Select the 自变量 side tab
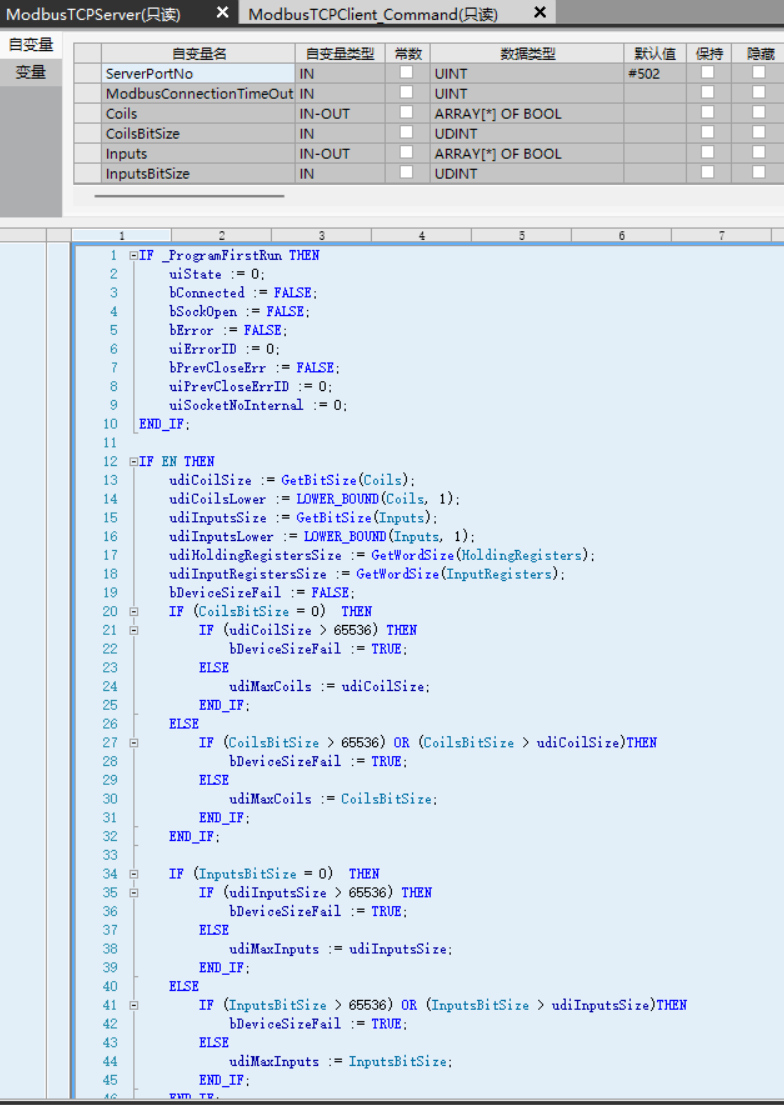Image resolution: width=784 pixels, height=1105 pixels. click(x=30, y=45)
